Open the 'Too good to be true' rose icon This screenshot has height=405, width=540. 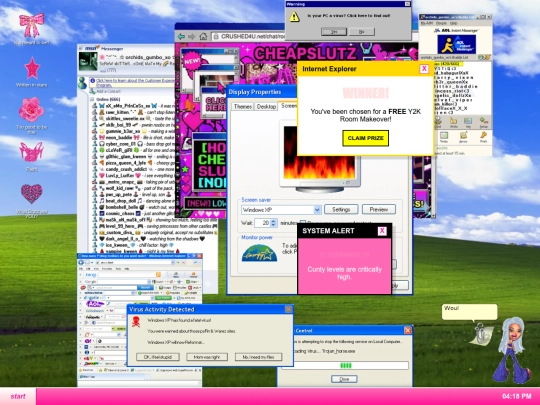click(x=31, y=110)
